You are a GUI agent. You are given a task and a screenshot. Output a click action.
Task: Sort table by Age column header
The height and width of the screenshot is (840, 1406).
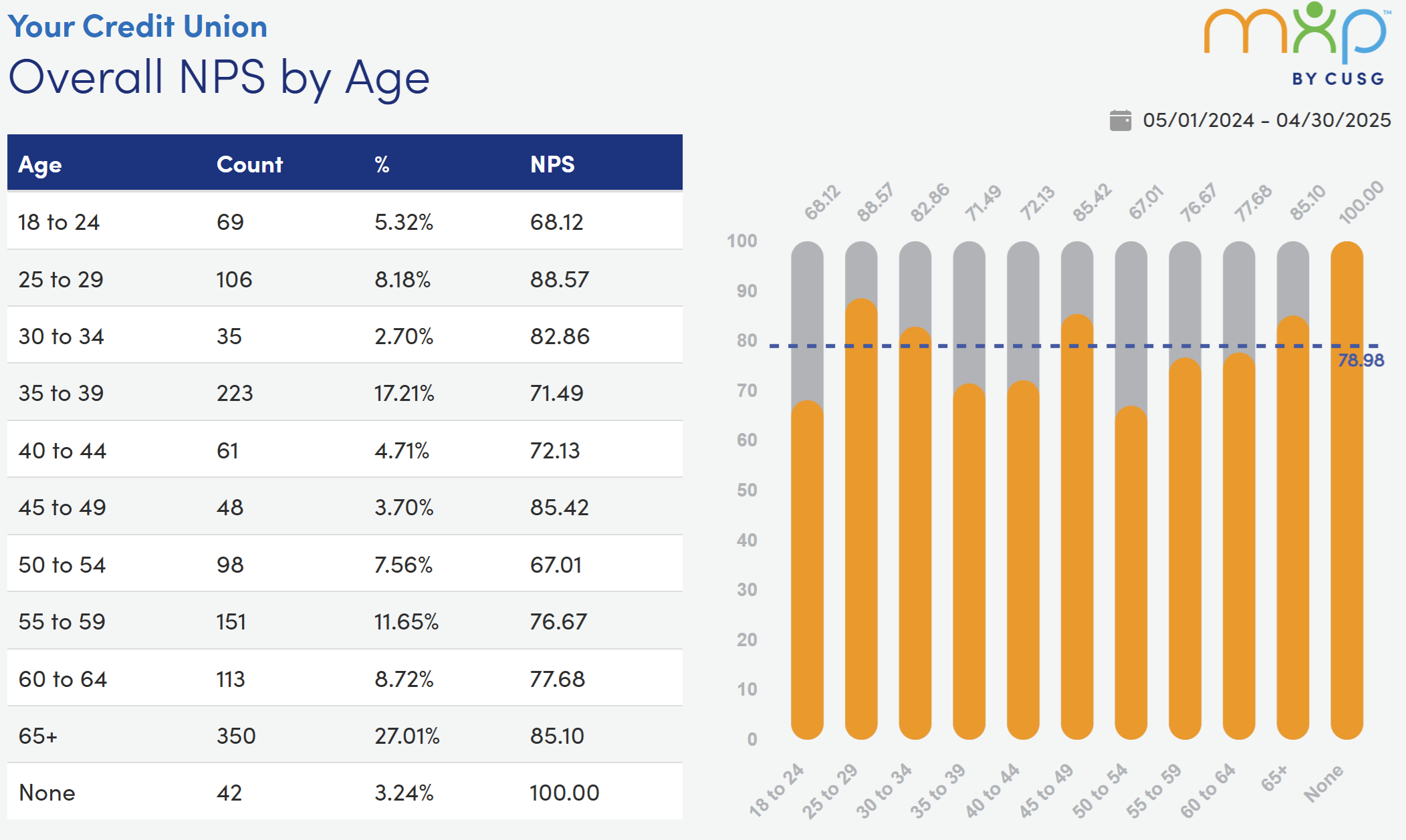[x=40, y=164]
